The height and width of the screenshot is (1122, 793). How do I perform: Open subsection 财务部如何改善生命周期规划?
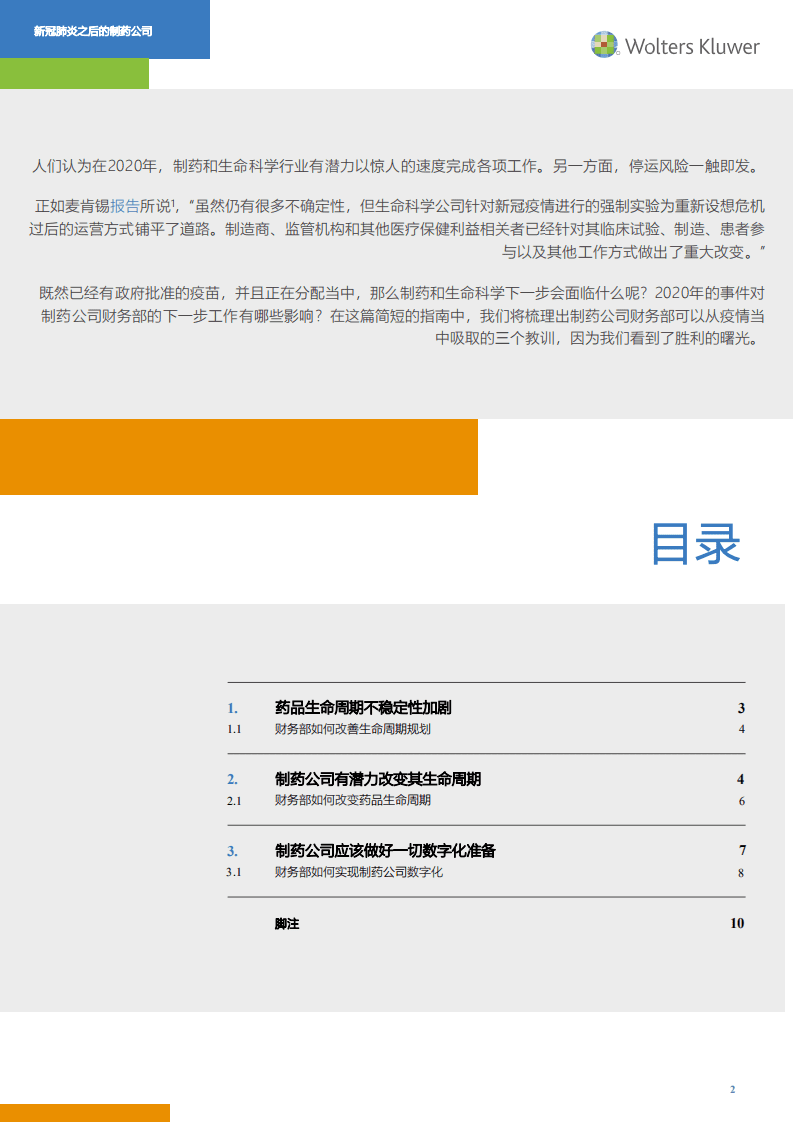(x=353, y=729)
